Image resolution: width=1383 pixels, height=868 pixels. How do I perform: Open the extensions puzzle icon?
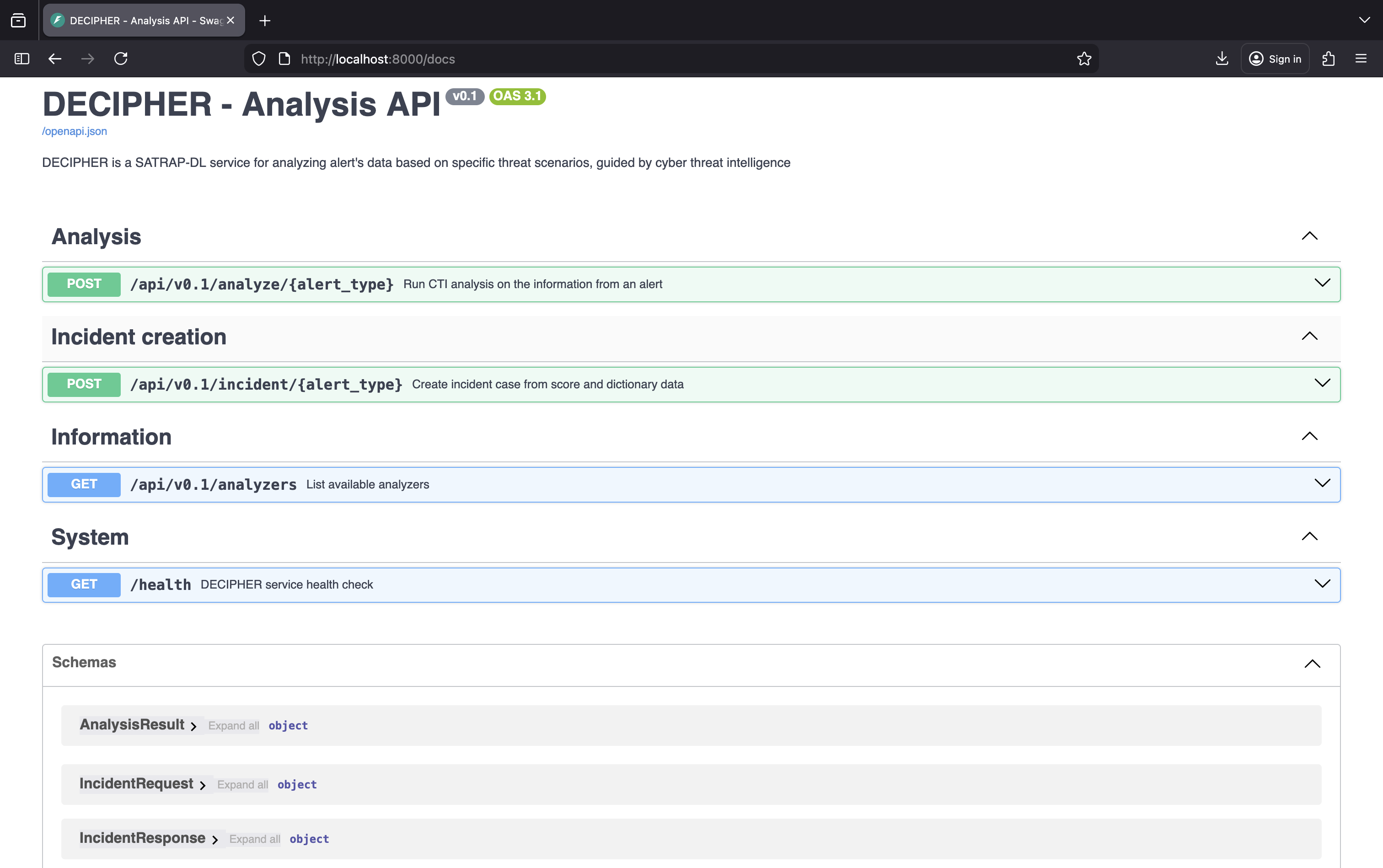click(x=1328, y=59)
